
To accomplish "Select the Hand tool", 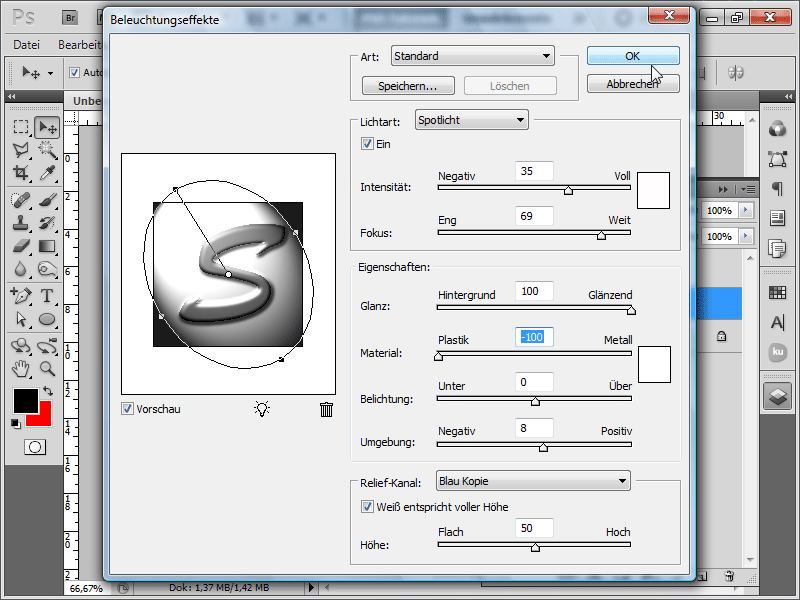I will click(x=21, y=368).
